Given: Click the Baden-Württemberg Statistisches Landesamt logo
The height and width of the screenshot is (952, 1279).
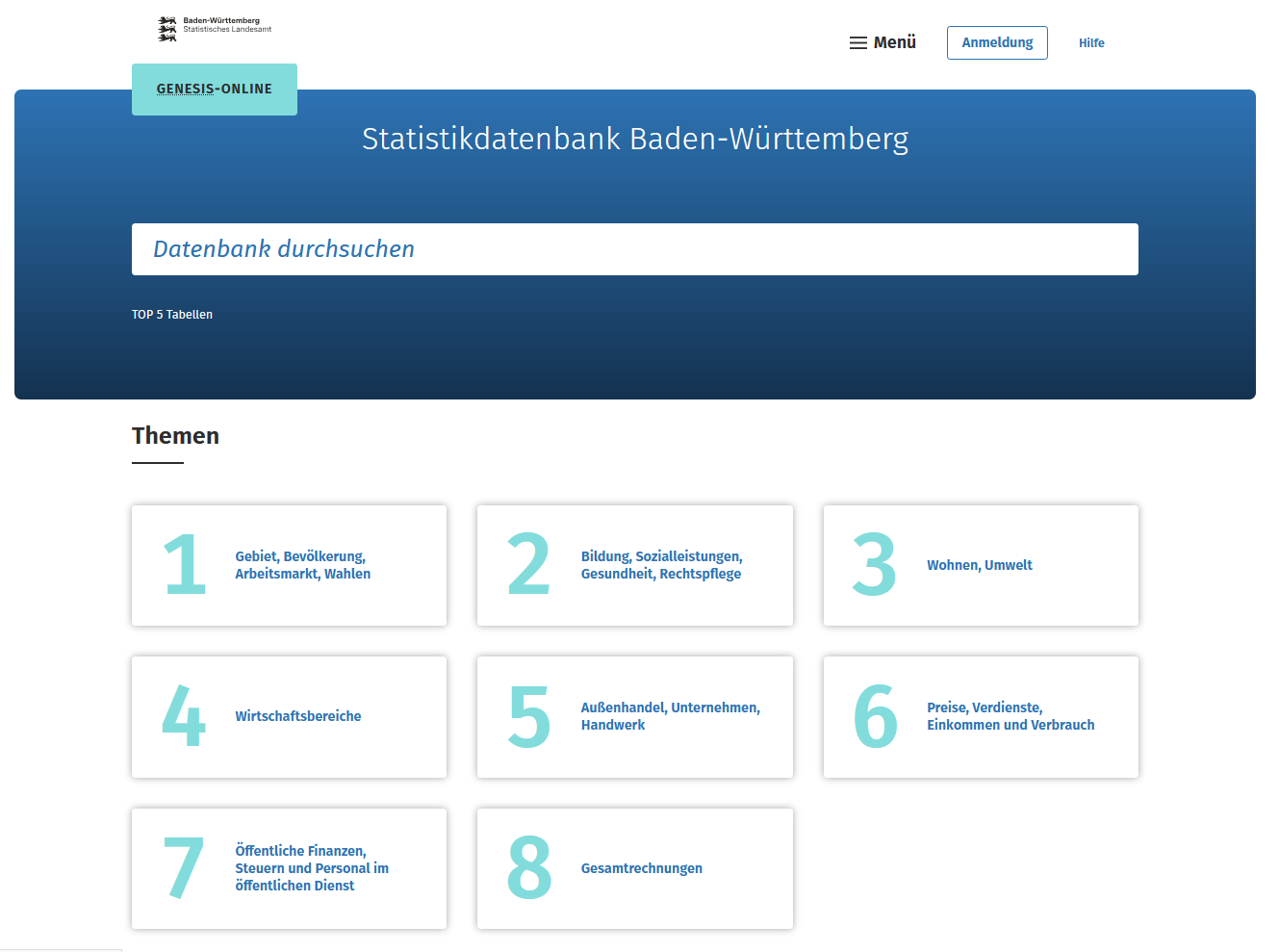Looking at the screenshot, I should tap(214, 28).
